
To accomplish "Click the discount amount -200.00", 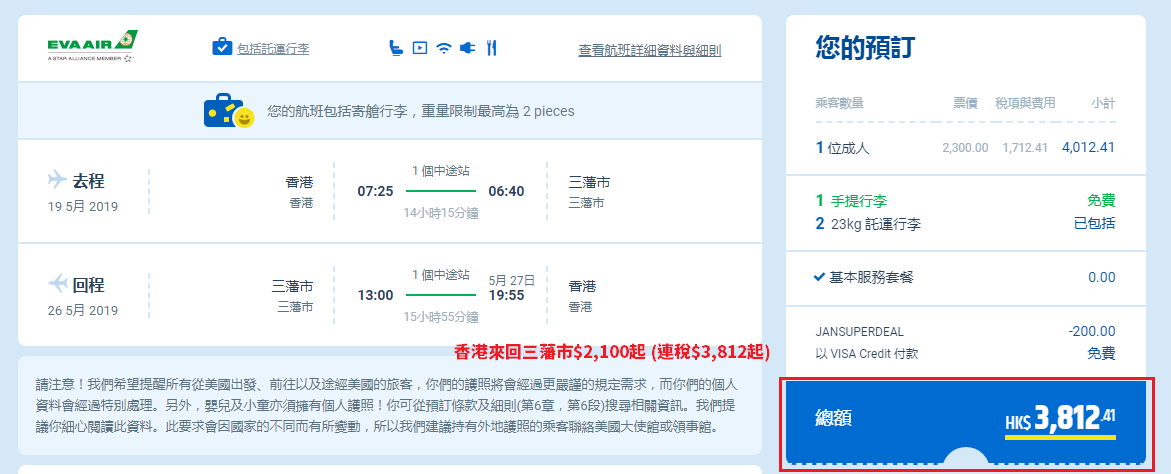I will coord(1091,331).
